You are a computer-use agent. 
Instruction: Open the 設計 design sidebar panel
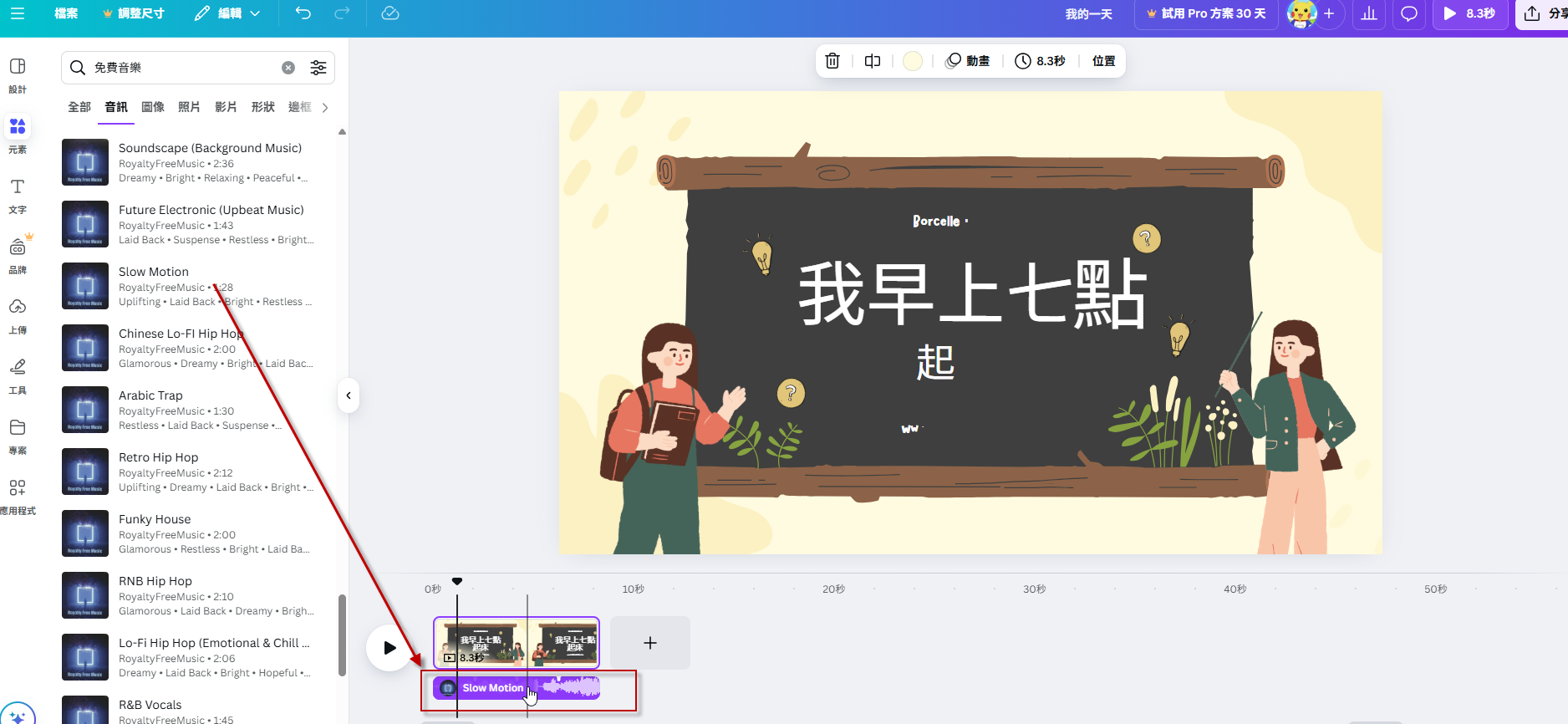[x=18, y=75]
